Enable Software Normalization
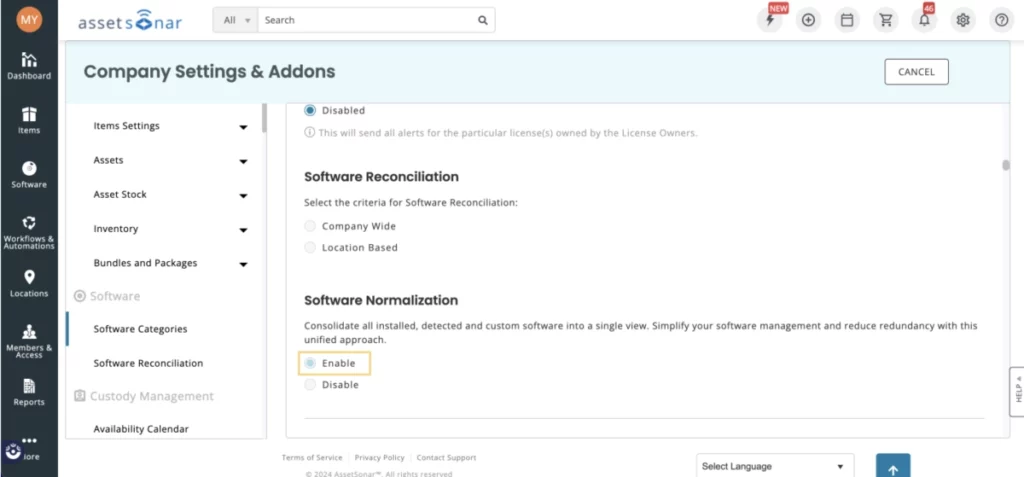The width and height of the screenshot is (1024, 477). pos(310,363)
